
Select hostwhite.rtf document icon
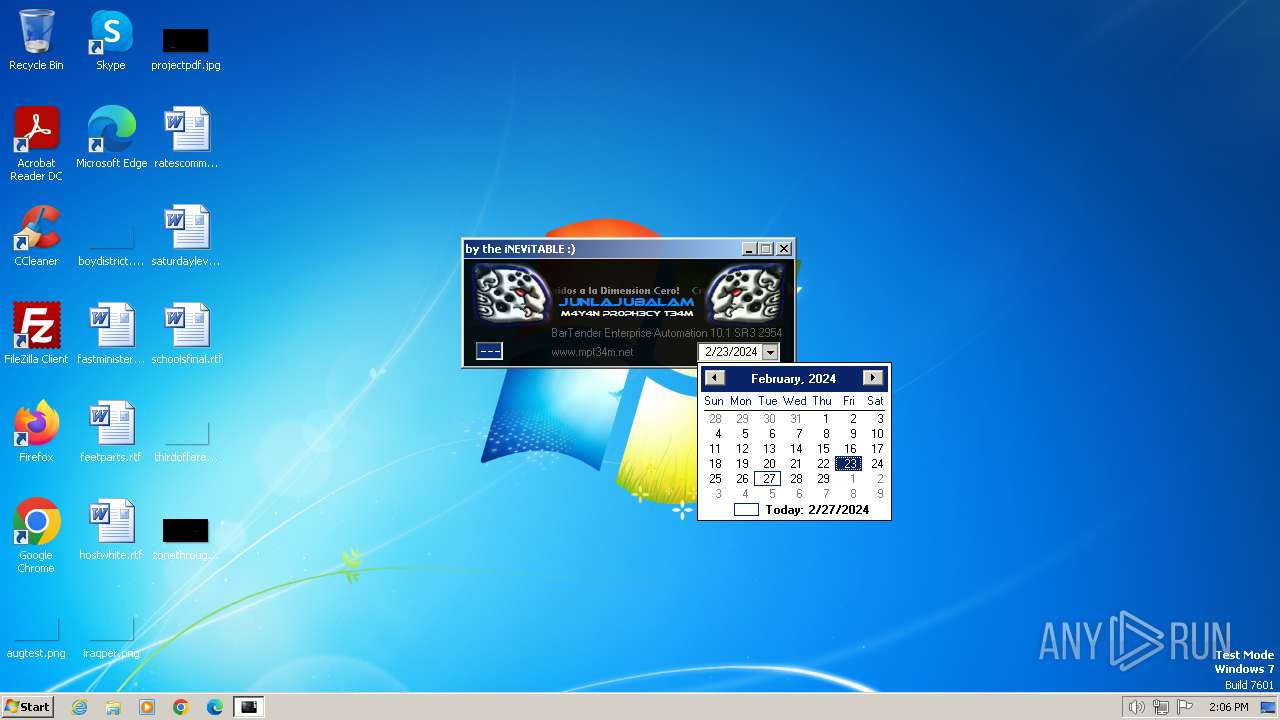[111, 530]
